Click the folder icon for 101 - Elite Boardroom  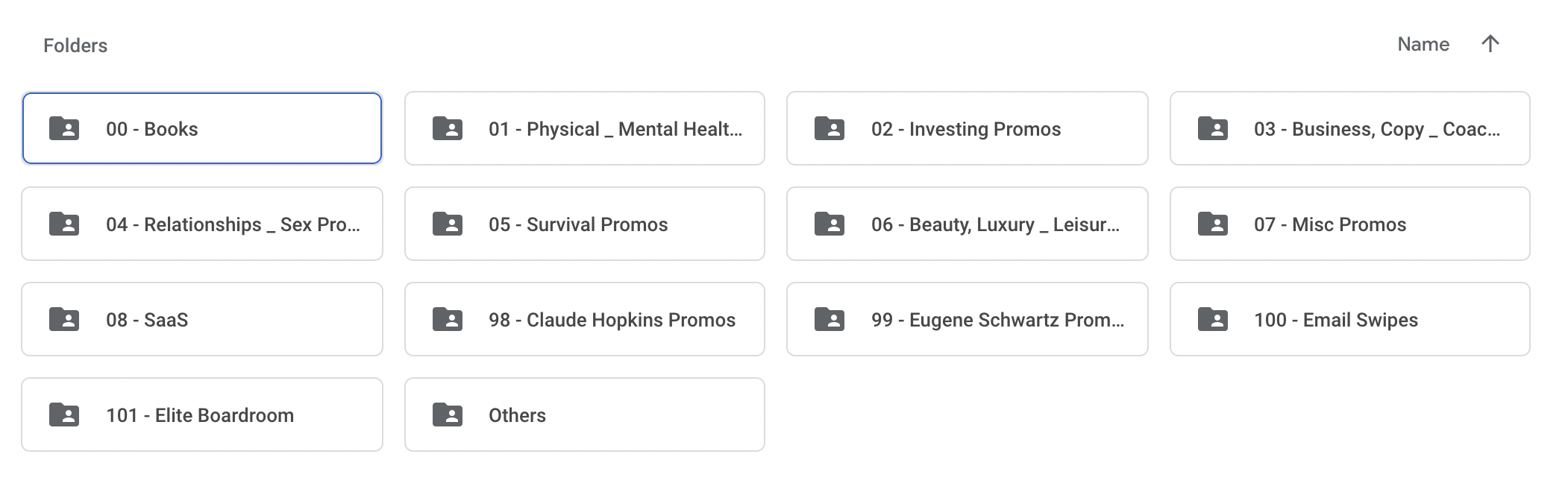click(64, 415)
